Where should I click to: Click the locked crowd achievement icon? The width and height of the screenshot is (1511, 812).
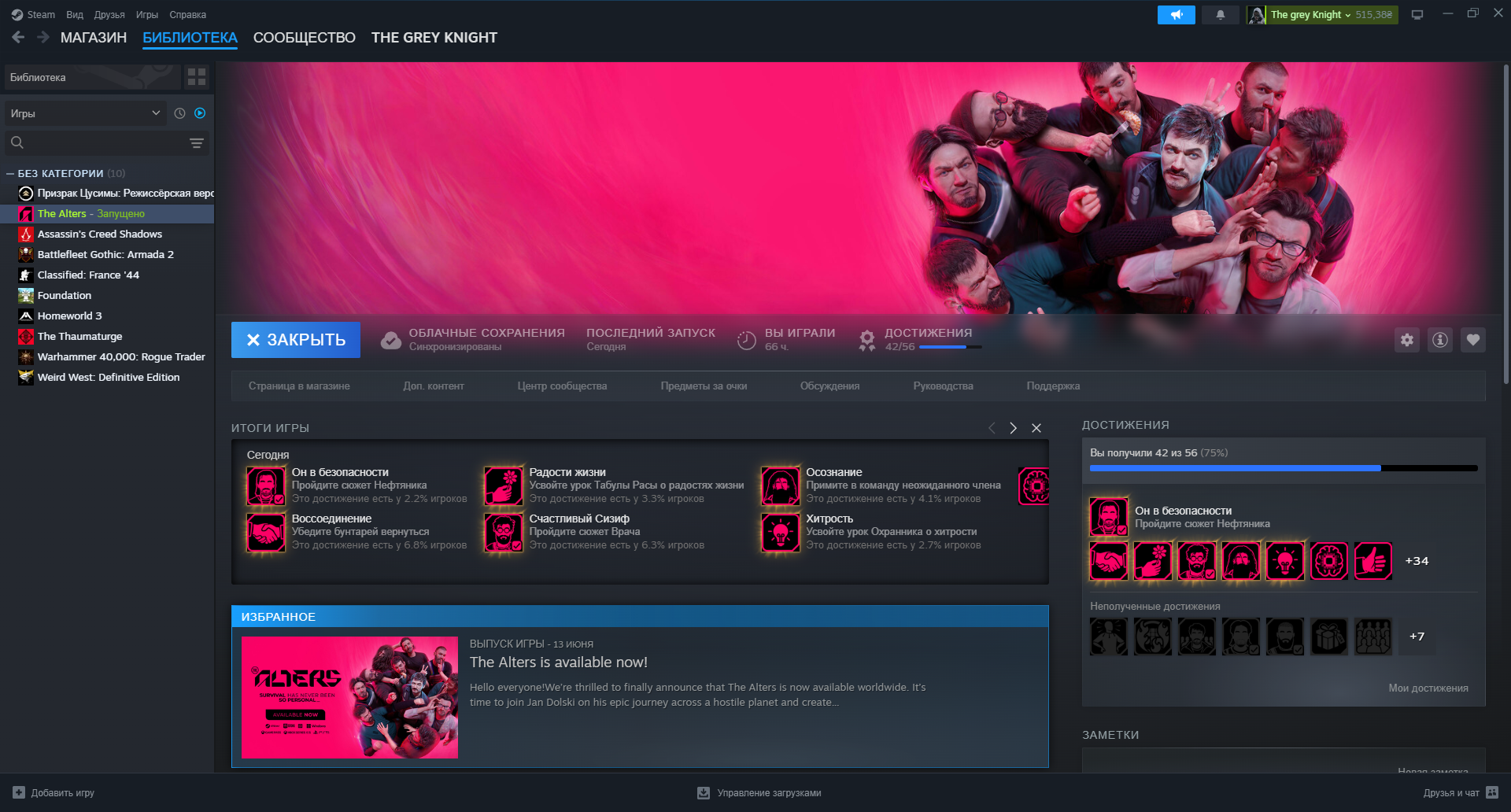click(1373, 637)
